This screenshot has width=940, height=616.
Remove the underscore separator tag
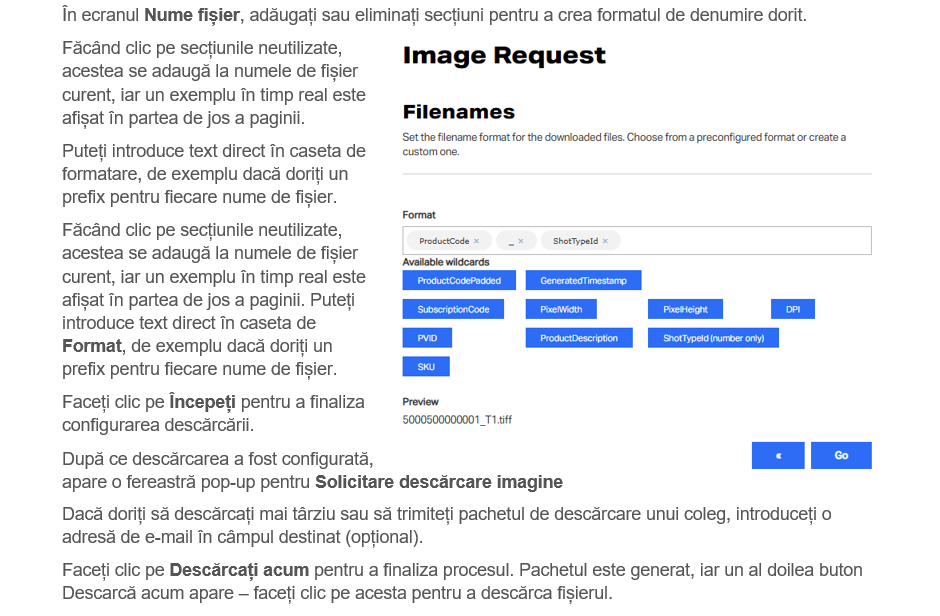(521, 241)
